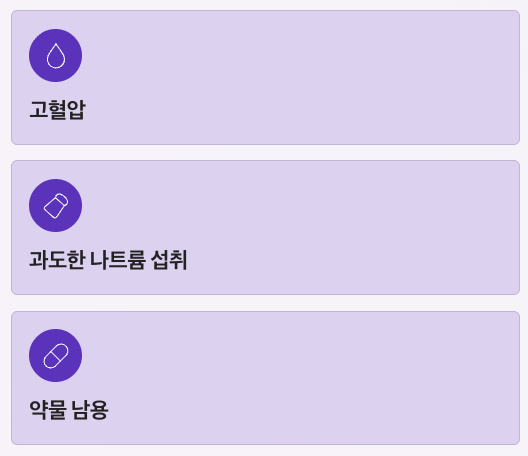Click the water droplet icon
The image size is (528, 456).
point(56,56)
